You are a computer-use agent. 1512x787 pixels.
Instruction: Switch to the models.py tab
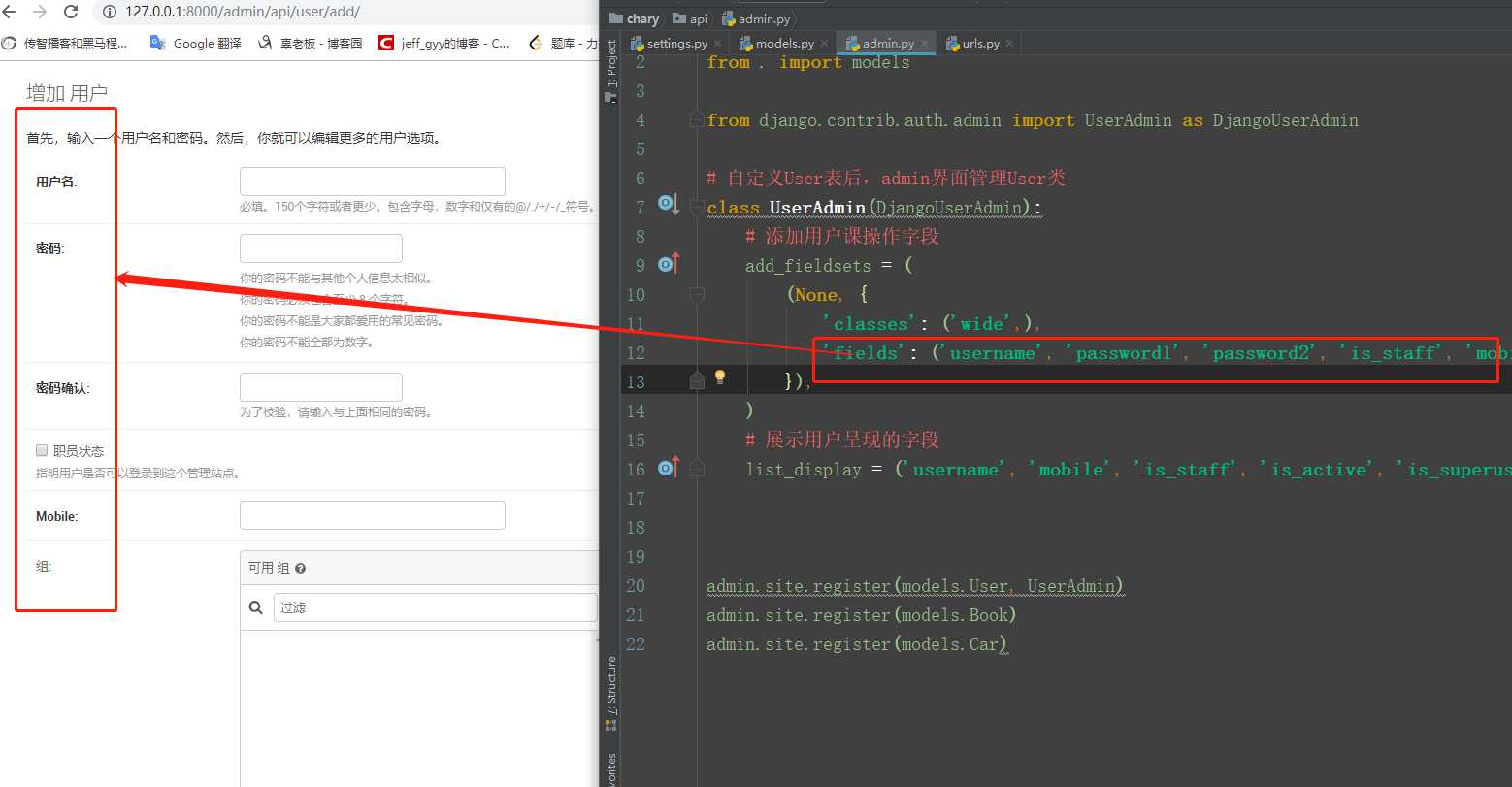[784, 44]
